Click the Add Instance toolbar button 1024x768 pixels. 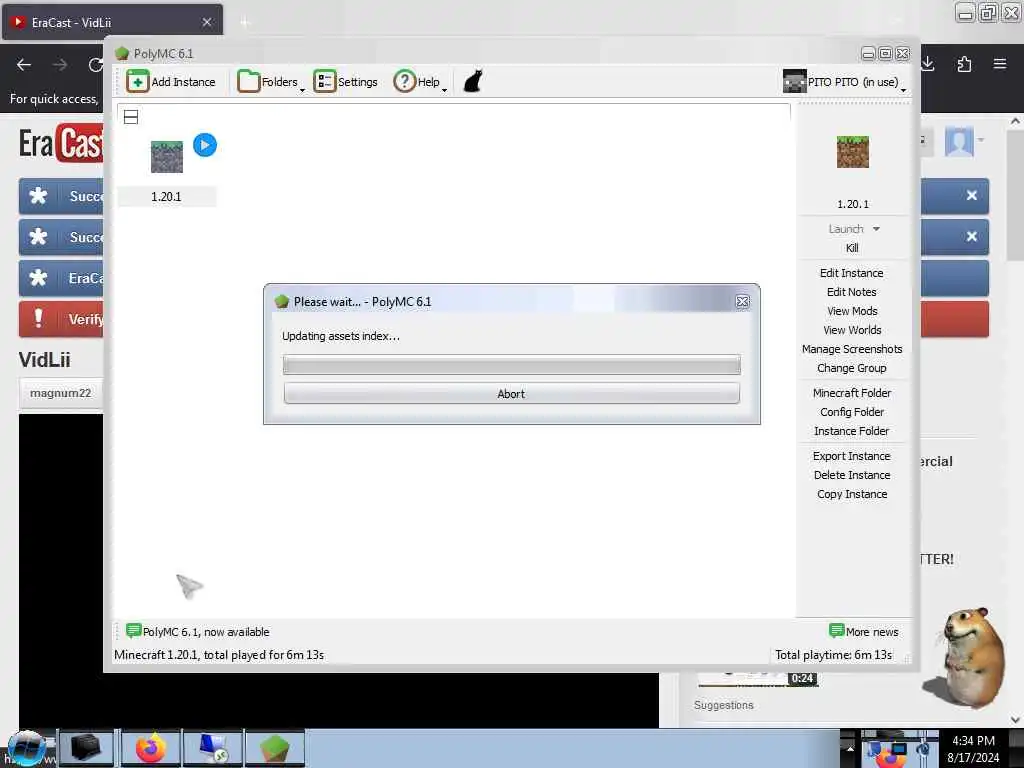[x=170, y=82]
